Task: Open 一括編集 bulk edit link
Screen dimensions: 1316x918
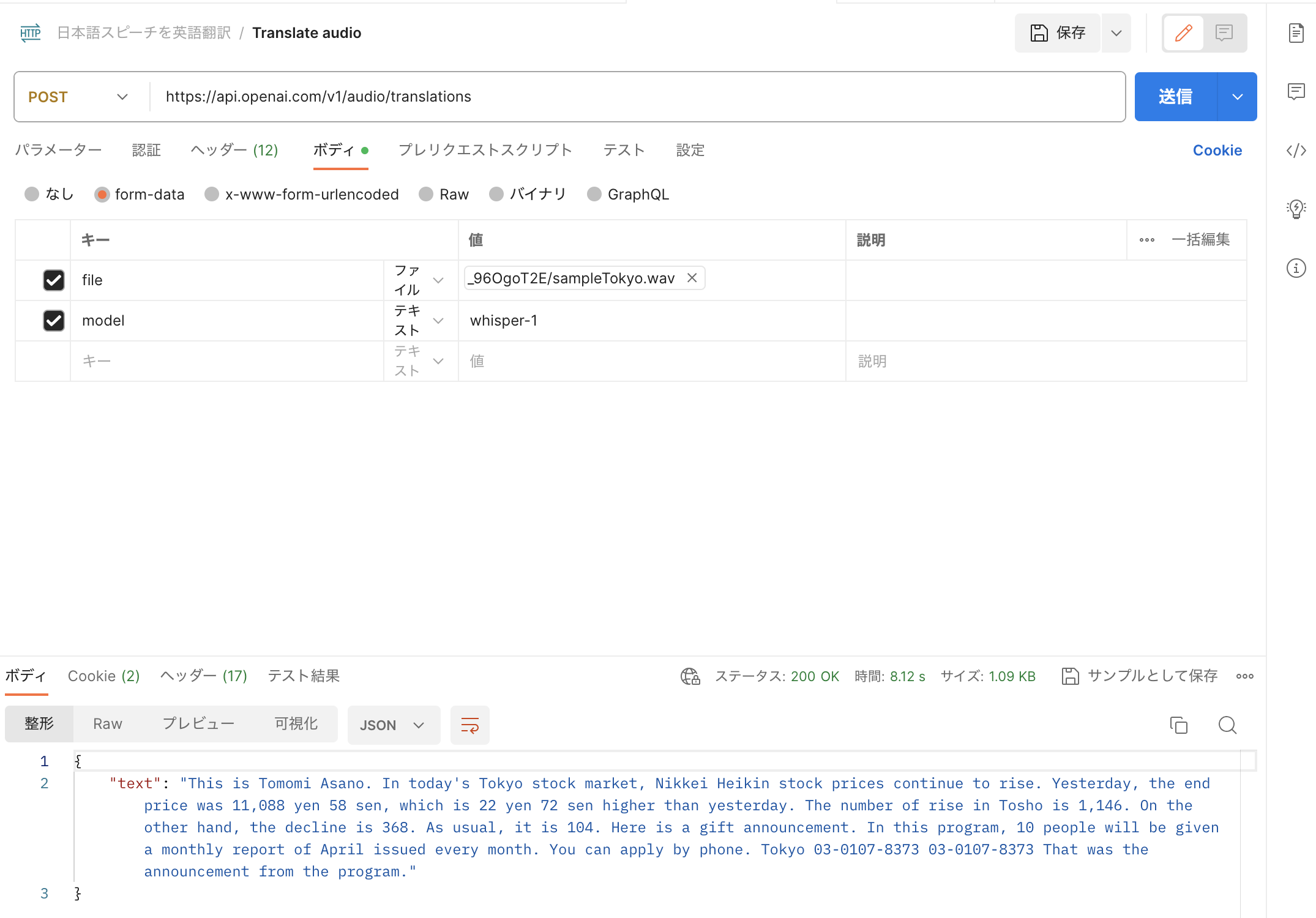Action: pyautogui.click(x=1201, y=240)
